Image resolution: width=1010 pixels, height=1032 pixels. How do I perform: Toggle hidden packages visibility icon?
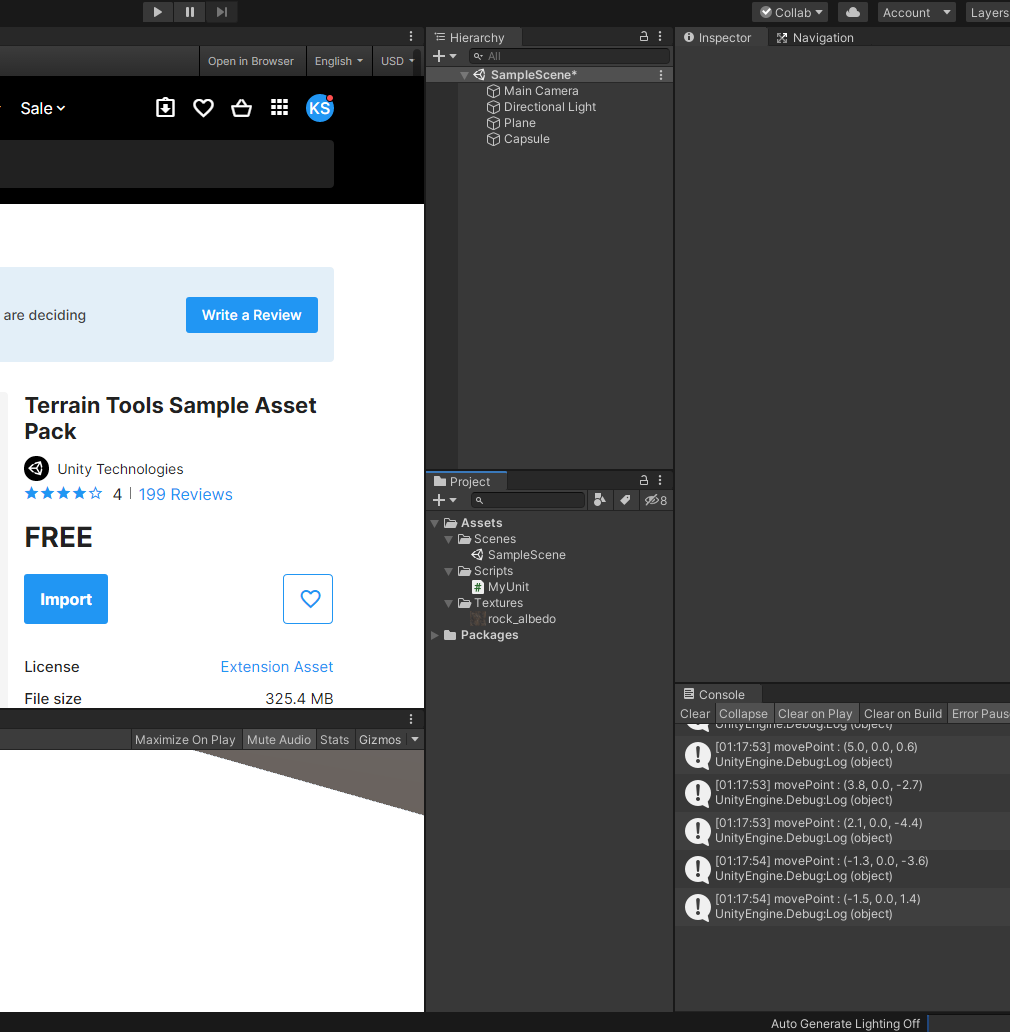tap(655, 500)
